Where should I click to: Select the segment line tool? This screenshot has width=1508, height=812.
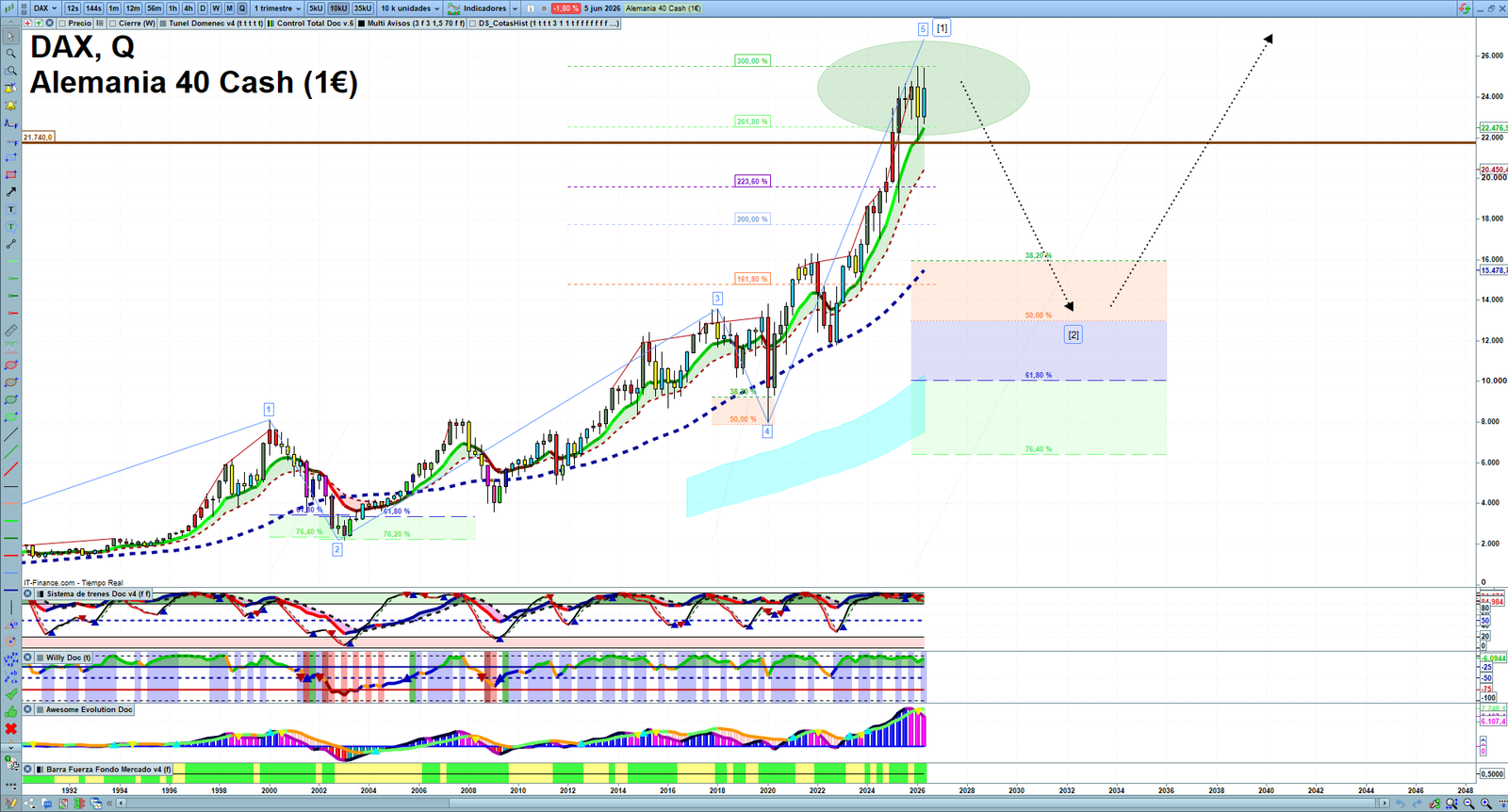point(10,244)
